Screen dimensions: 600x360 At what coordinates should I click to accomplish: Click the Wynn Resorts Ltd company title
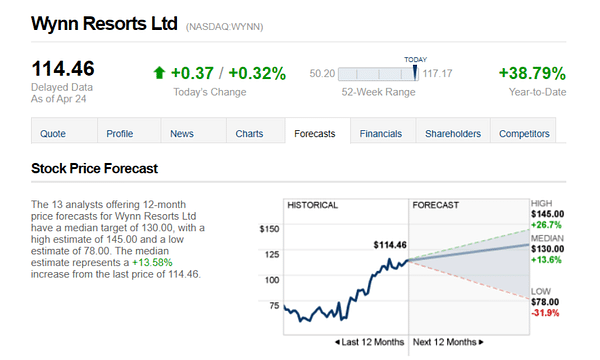coord(104,23)
